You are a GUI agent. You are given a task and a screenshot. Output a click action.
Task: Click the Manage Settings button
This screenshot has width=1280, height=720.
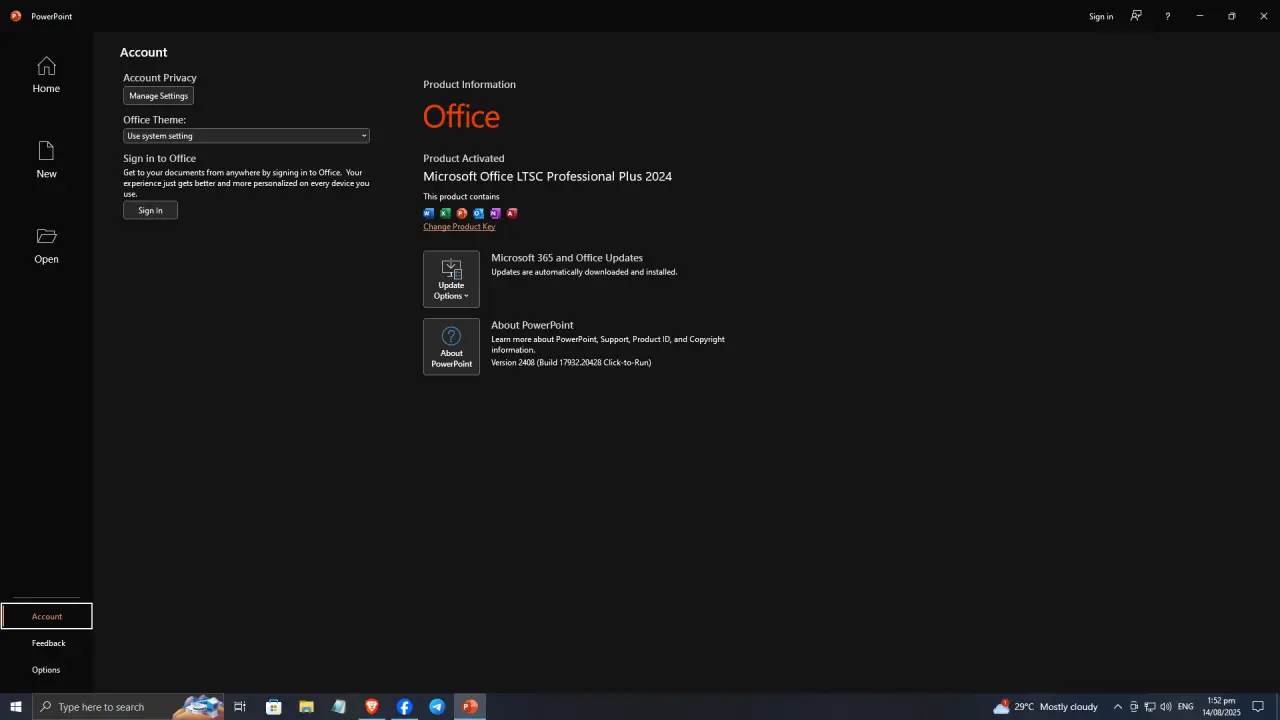click(159, 96)
